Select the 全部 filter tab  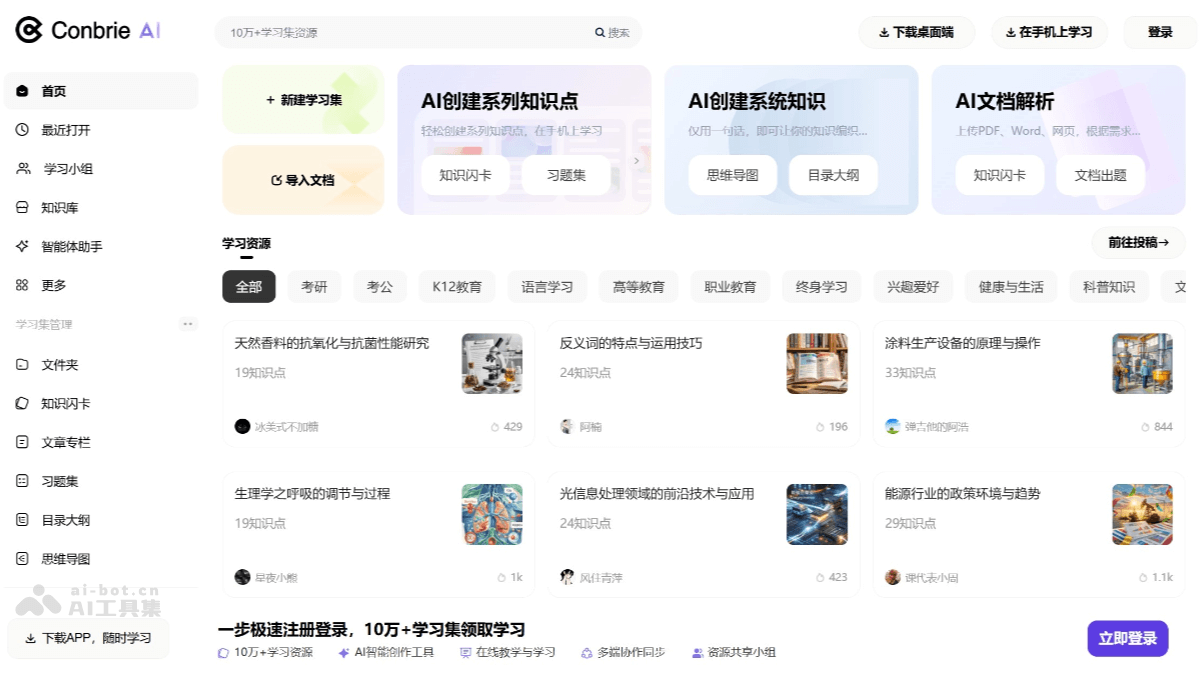click(248, 286)
